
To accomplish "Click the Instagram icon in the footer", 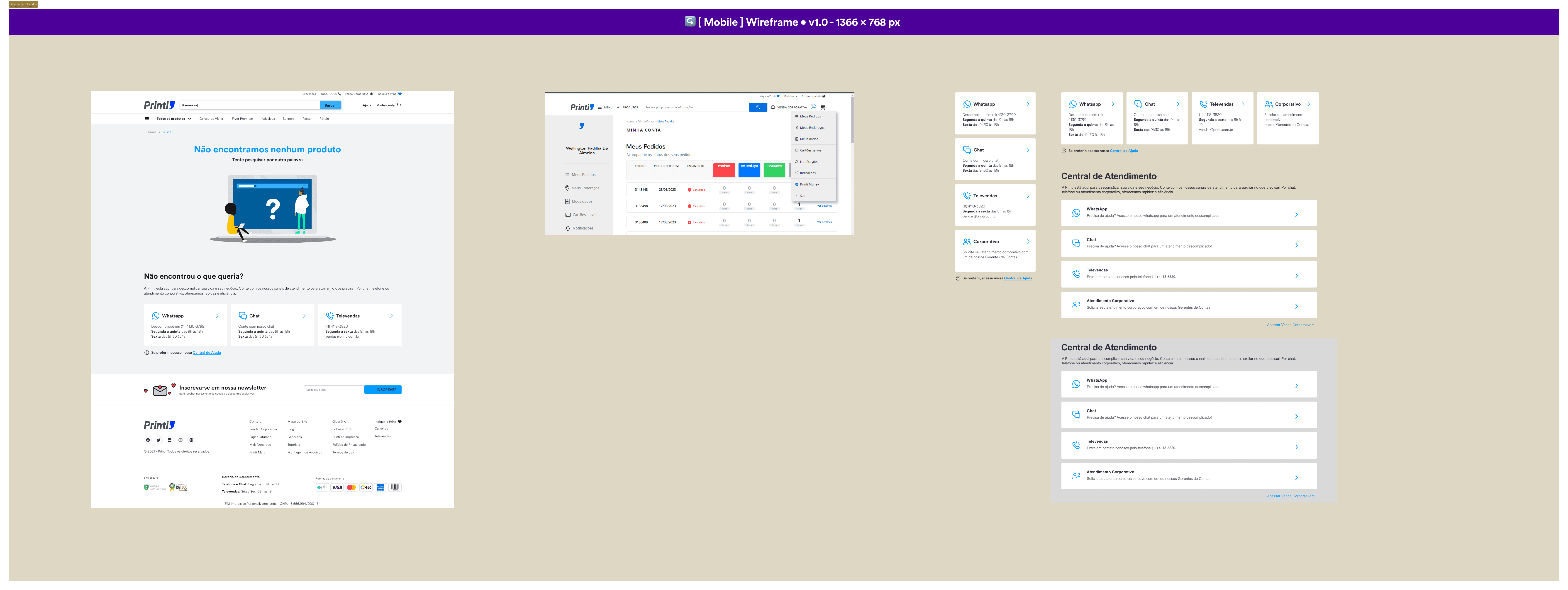I will [x=180, y=440].
